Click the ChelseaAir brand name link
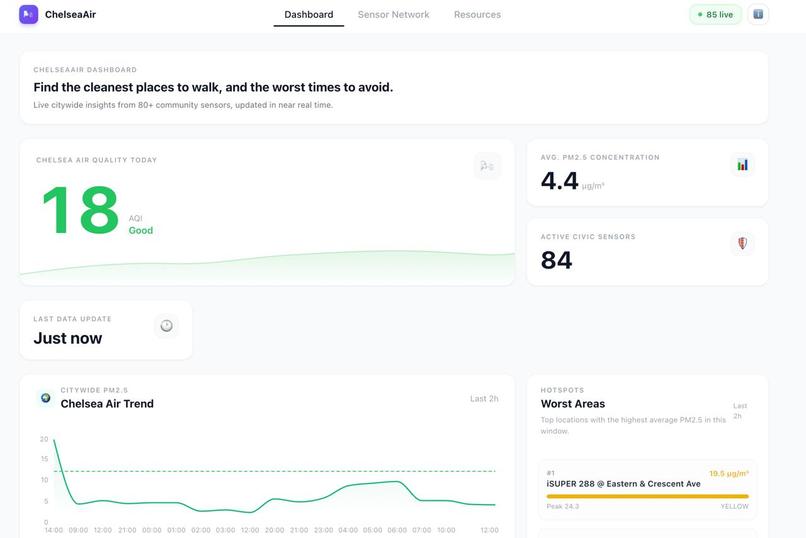Viewport: 806px width, 538px height. [70, 14]
